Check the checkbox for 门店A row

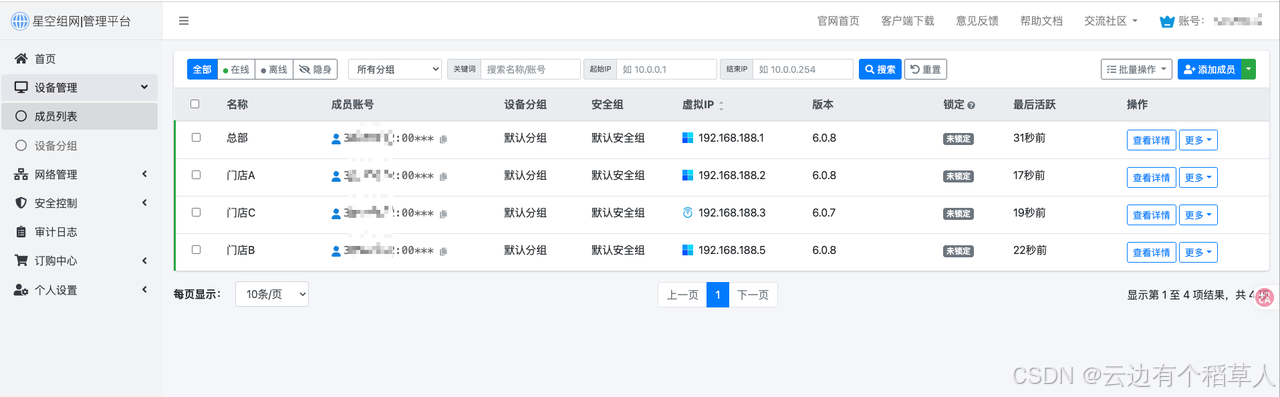196,175
